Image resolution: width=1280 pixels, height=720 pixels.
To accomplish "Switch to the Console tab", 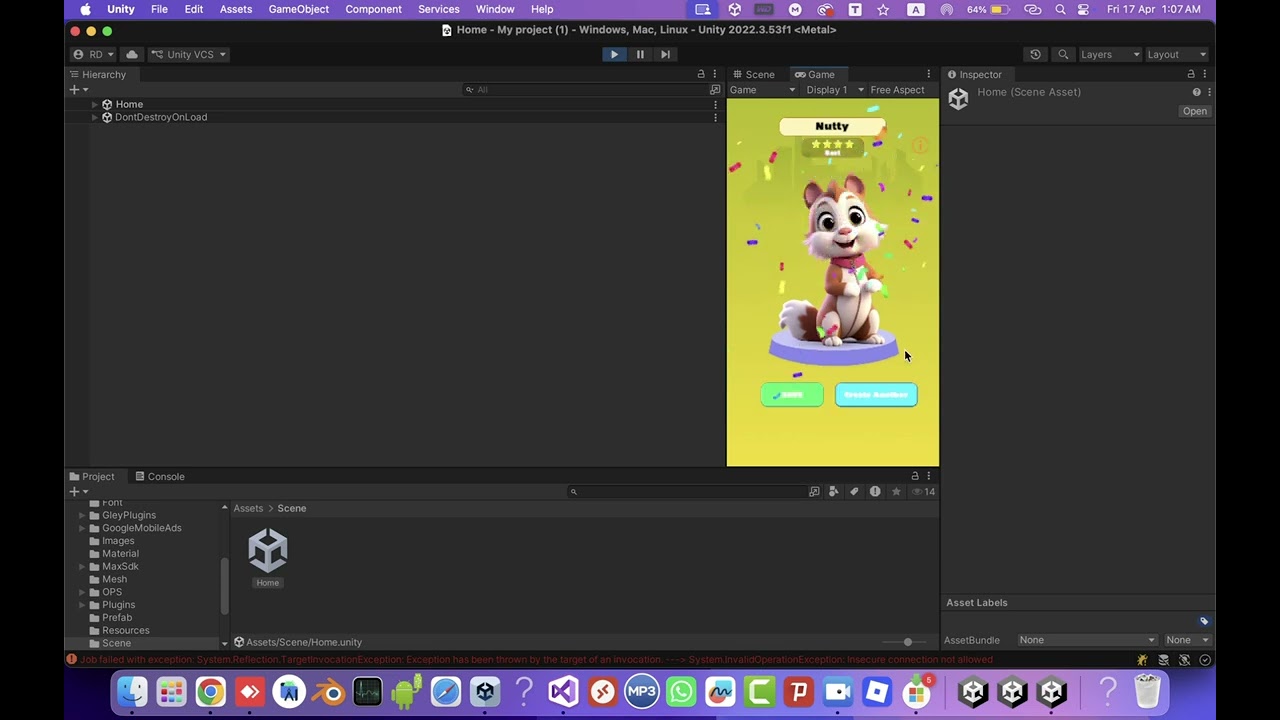I will [160, 476].
